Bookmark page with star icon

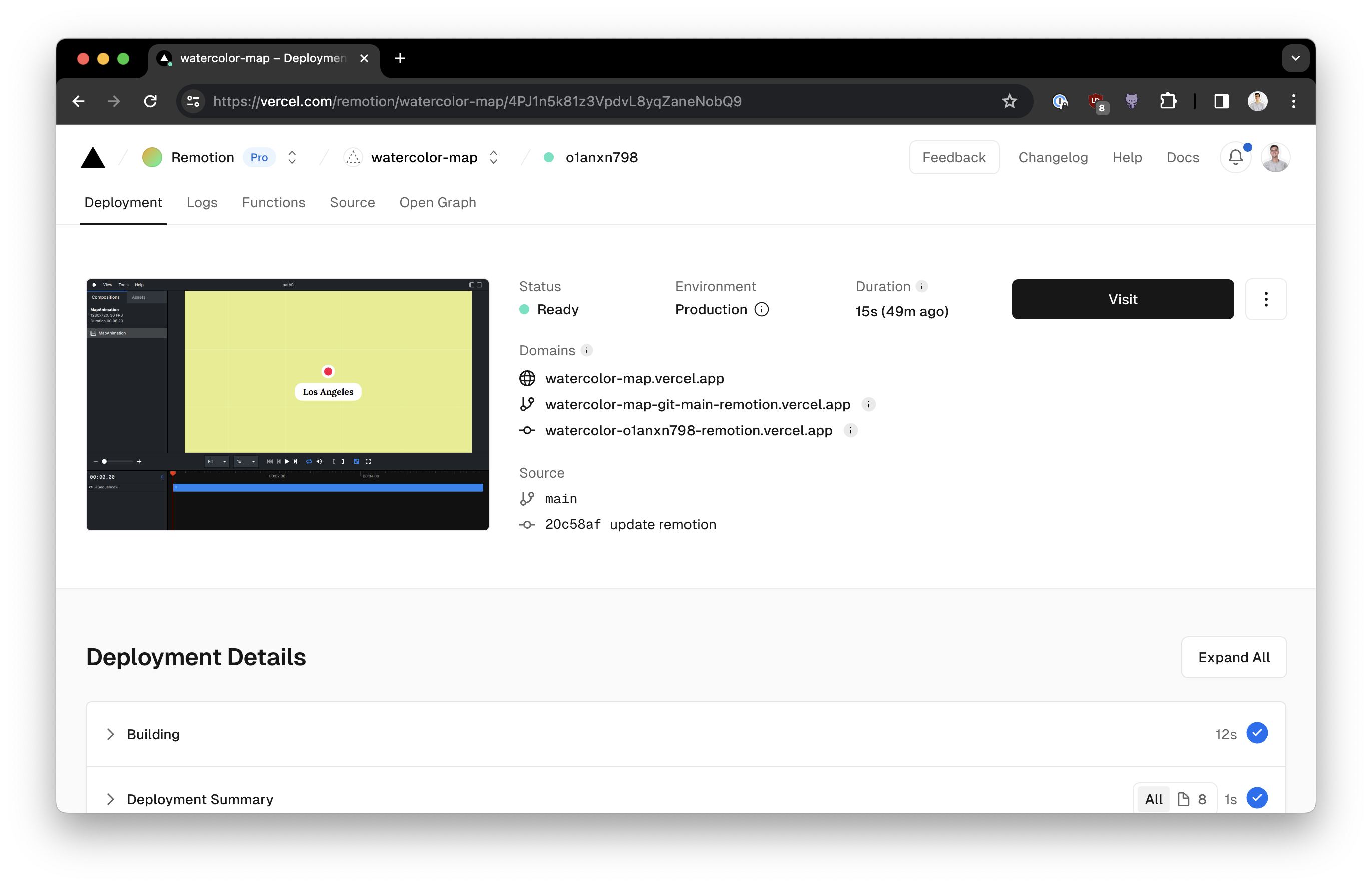[x=1009, y=102]
